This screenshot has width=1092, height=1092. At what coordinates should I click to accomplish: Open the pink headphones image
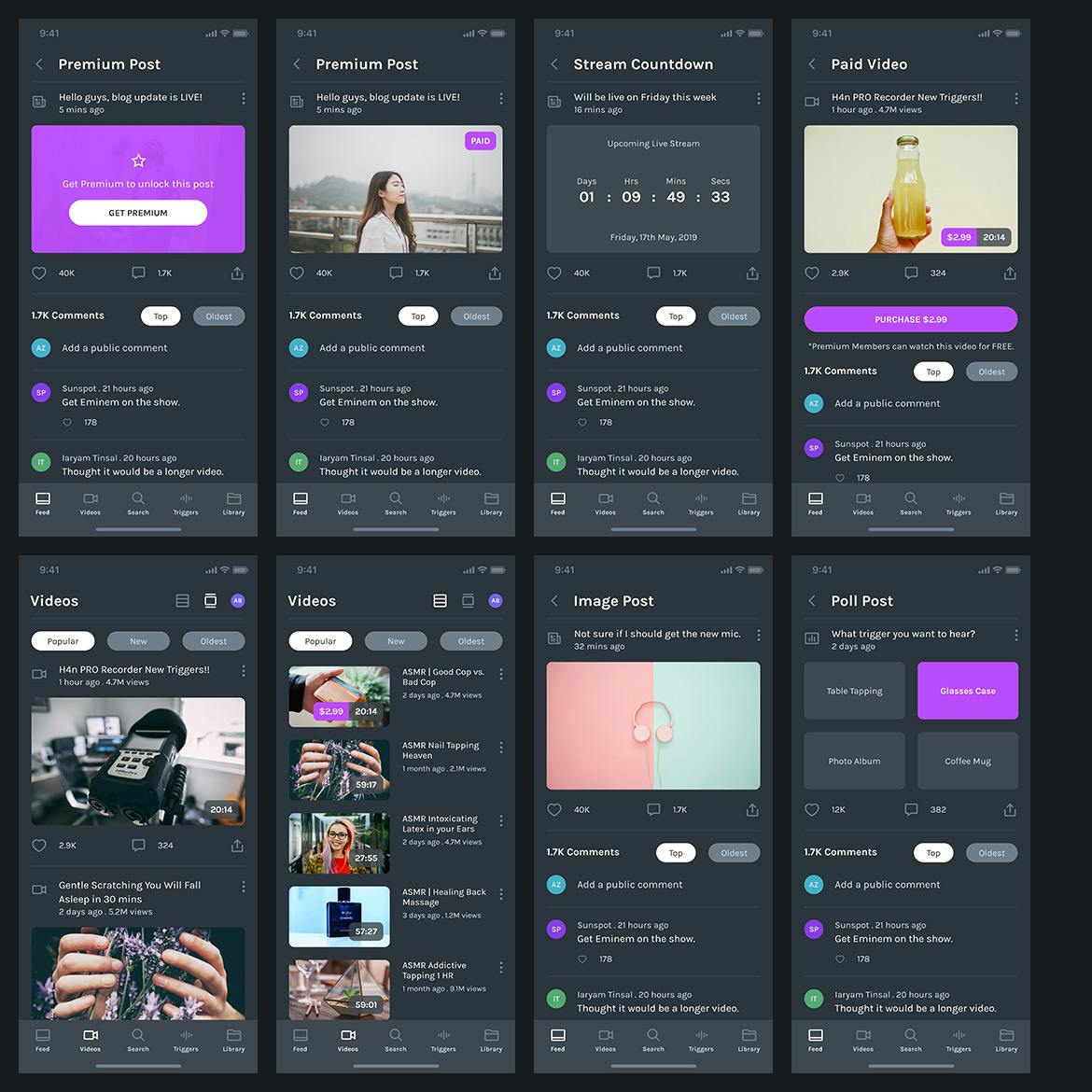tap(653, 726)
